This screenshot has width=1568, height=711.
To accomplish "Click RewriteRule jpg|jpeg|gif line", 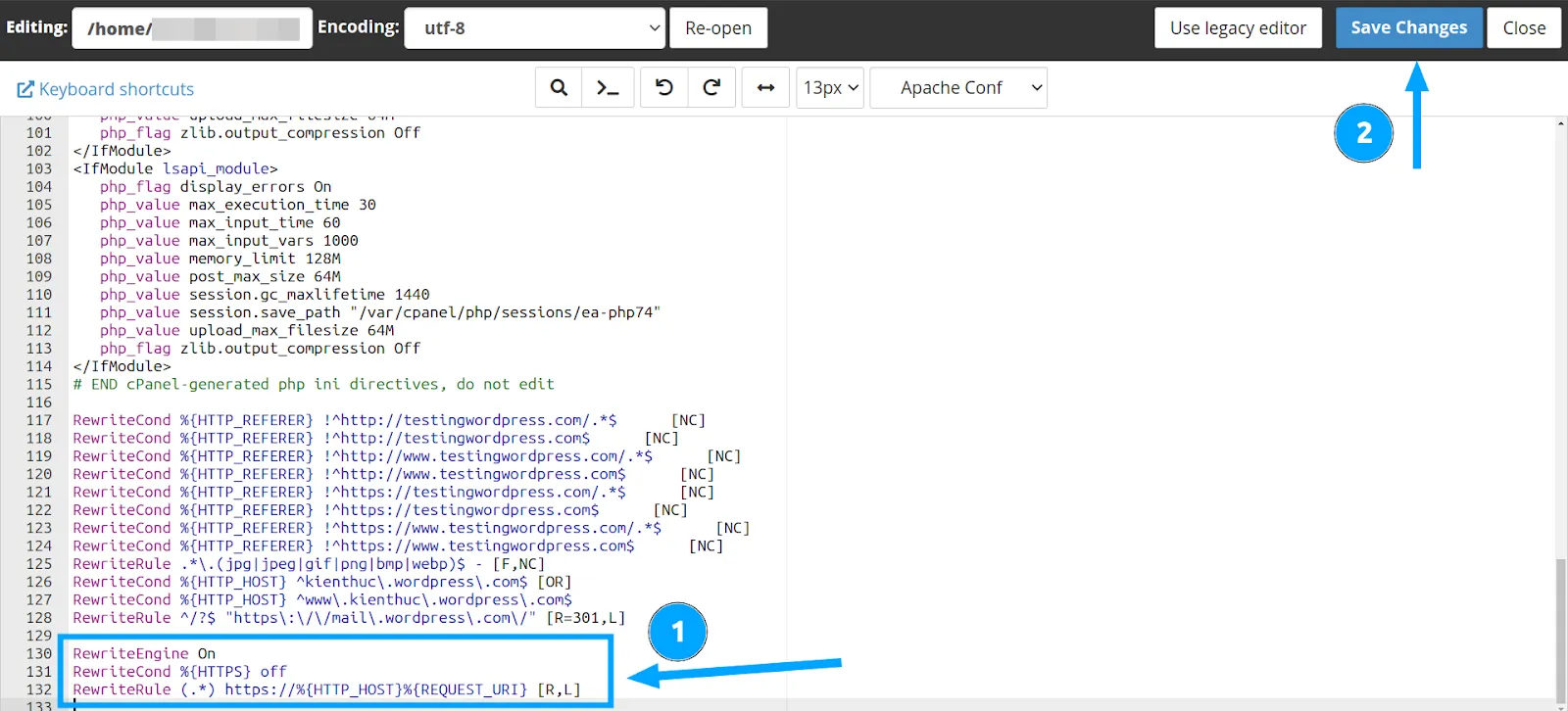I will 309,564.
